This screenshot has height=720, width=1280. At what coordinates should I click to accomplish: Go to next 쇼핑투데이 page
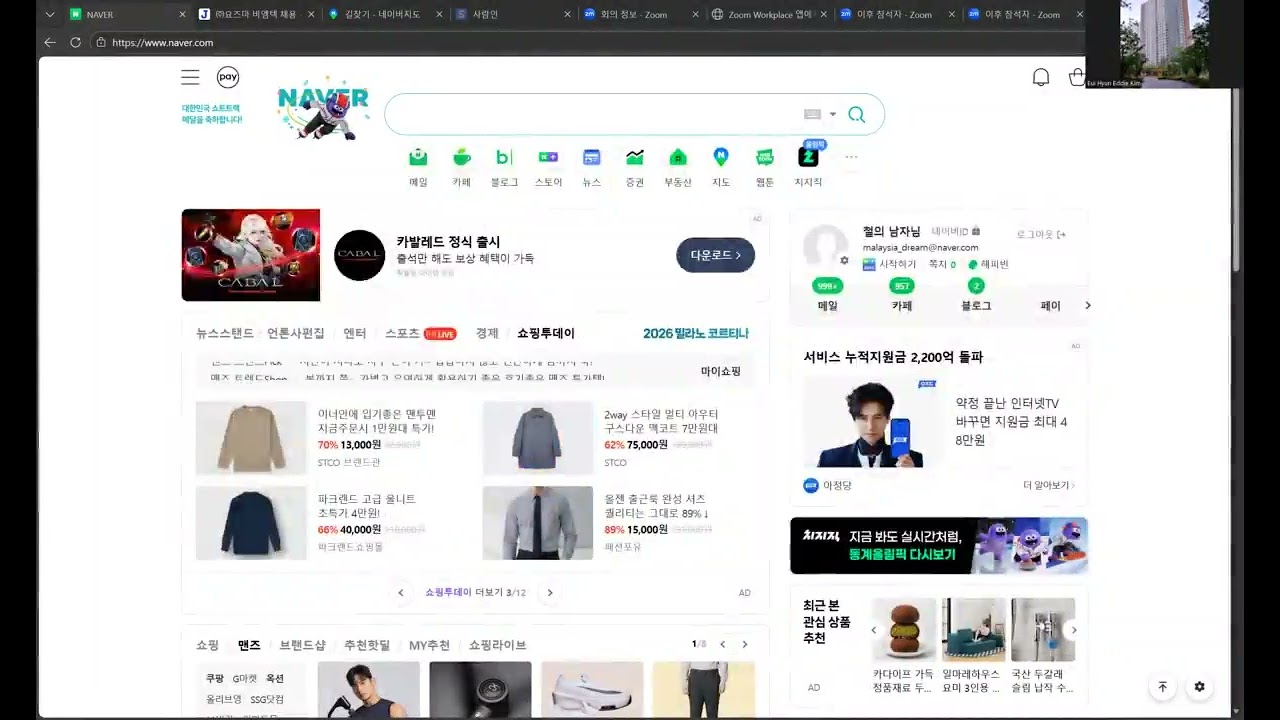pyautogui.click(x=549, y=593)
